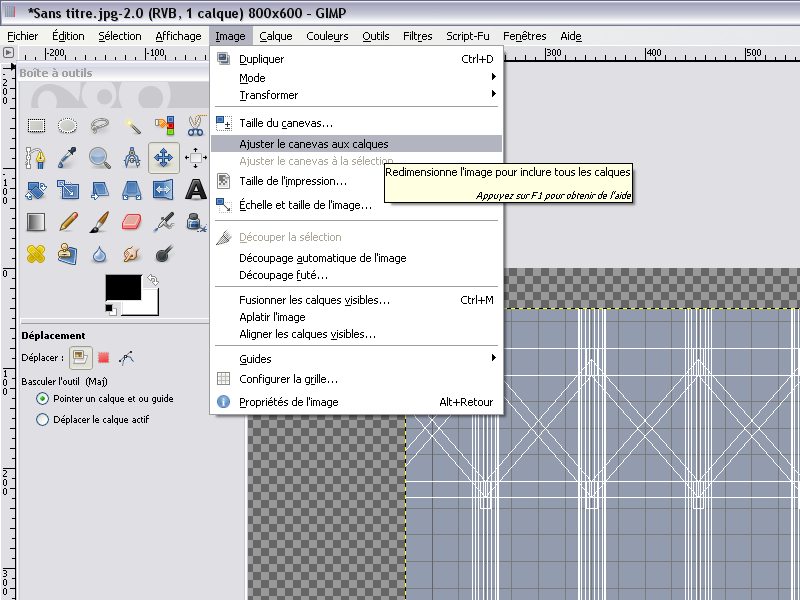The image size is (800, 600).
Task: Reset colors to default black and white
Action: point(111,309)
